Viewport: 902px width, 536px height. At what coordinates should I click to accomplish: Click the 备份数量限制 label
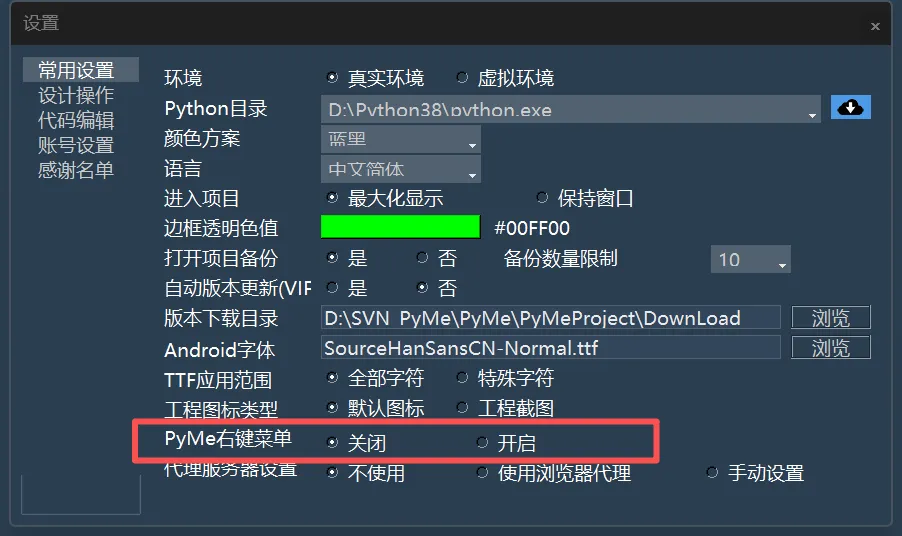click(x=560, y=258)
